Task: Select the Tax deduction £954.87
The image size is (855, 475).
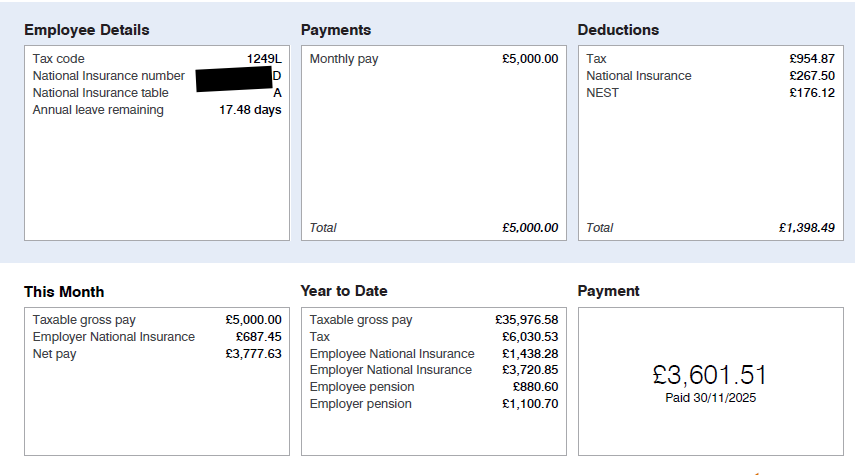Action: pos(811,59)
